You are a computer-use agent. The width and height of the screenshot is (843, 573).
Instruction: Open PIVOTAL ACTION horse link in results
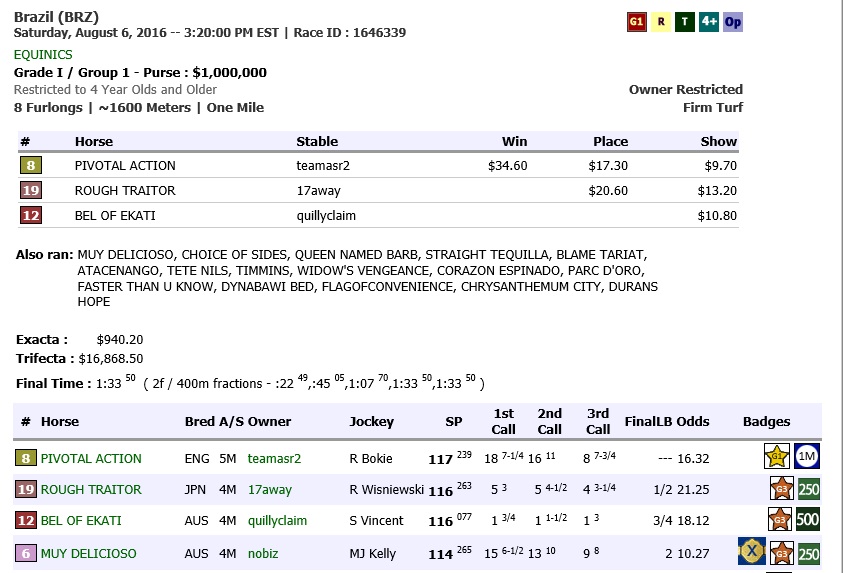click(91, 459)
